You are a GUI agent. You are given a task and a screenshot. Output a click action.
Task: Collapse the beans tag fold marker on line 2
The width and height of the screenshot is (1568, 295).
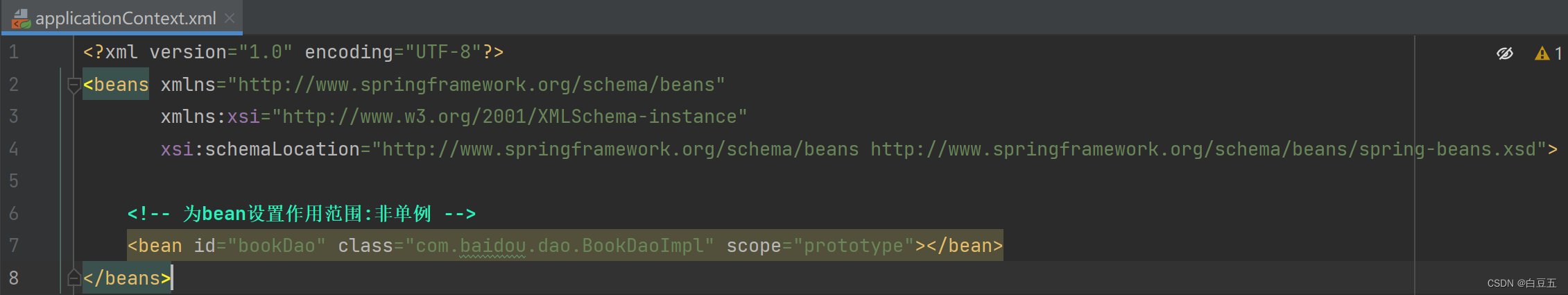click(74, 85)
